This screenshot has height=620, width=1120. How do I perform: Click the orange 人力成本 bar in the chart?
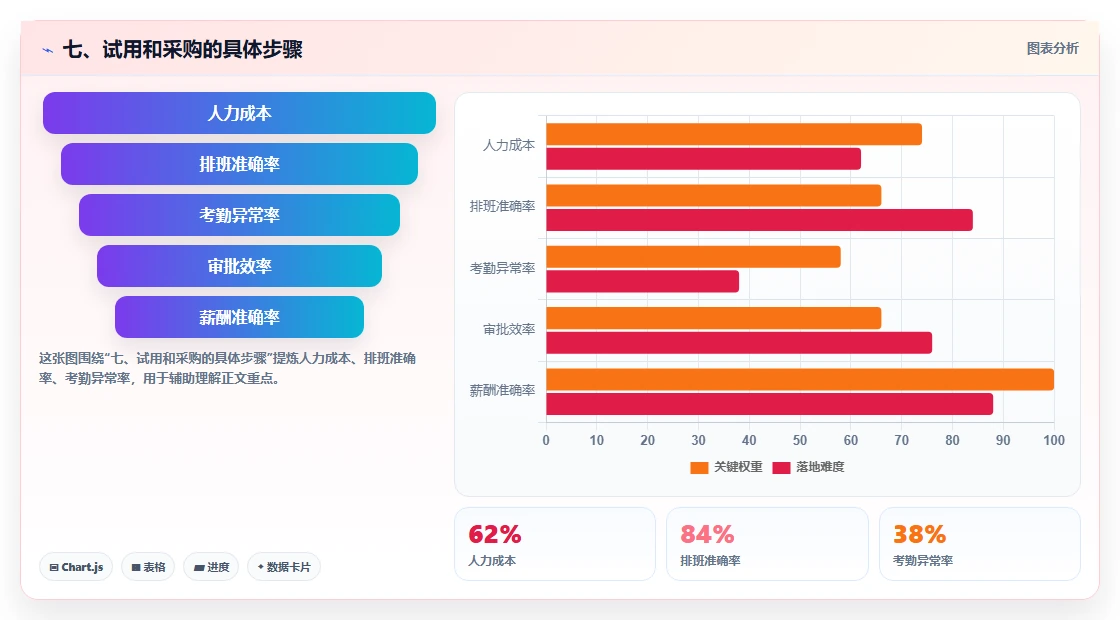(x=734, y=134)
